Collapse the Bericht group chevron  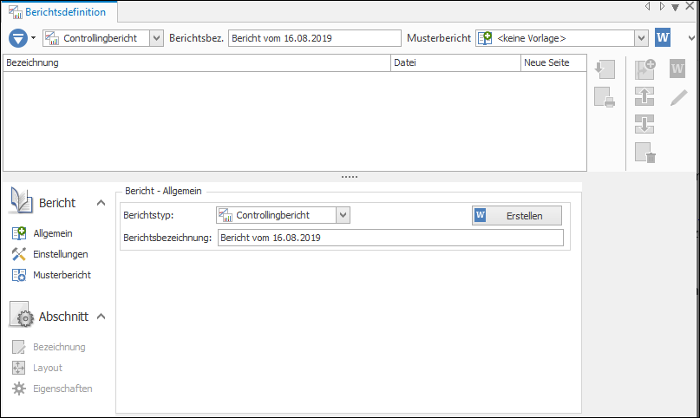(101, 203)
